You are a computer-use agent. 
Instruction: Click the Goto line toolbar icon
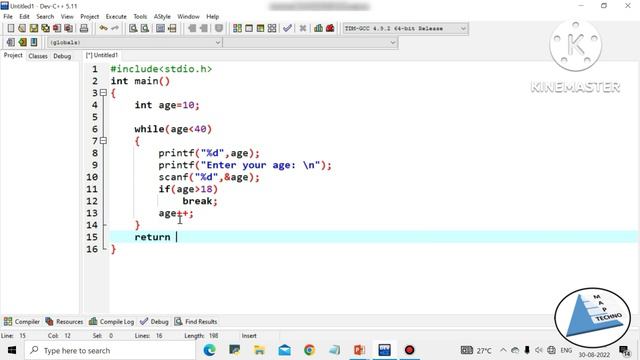point(172,28)
